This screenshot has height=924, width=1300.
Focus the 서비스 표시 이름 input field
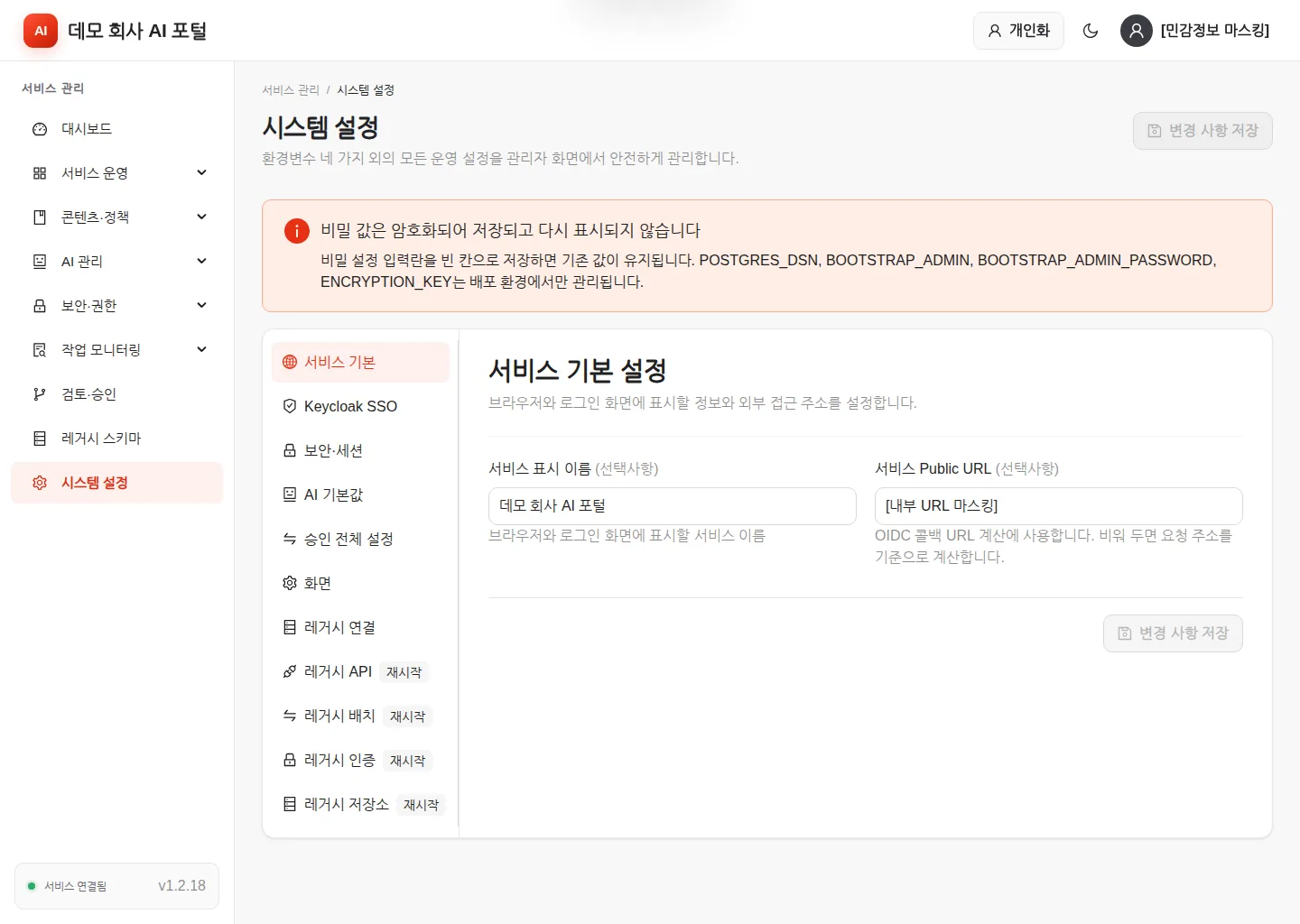point(672,506)
